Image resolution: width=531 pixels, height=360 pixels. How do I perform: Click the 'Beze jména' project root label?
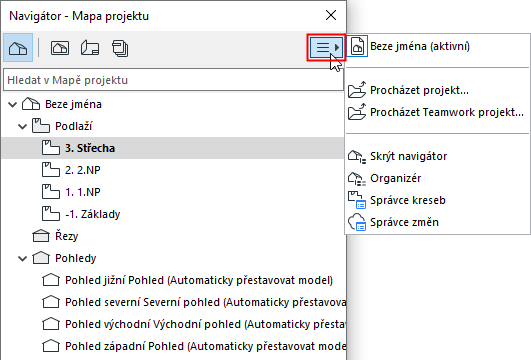73,104
